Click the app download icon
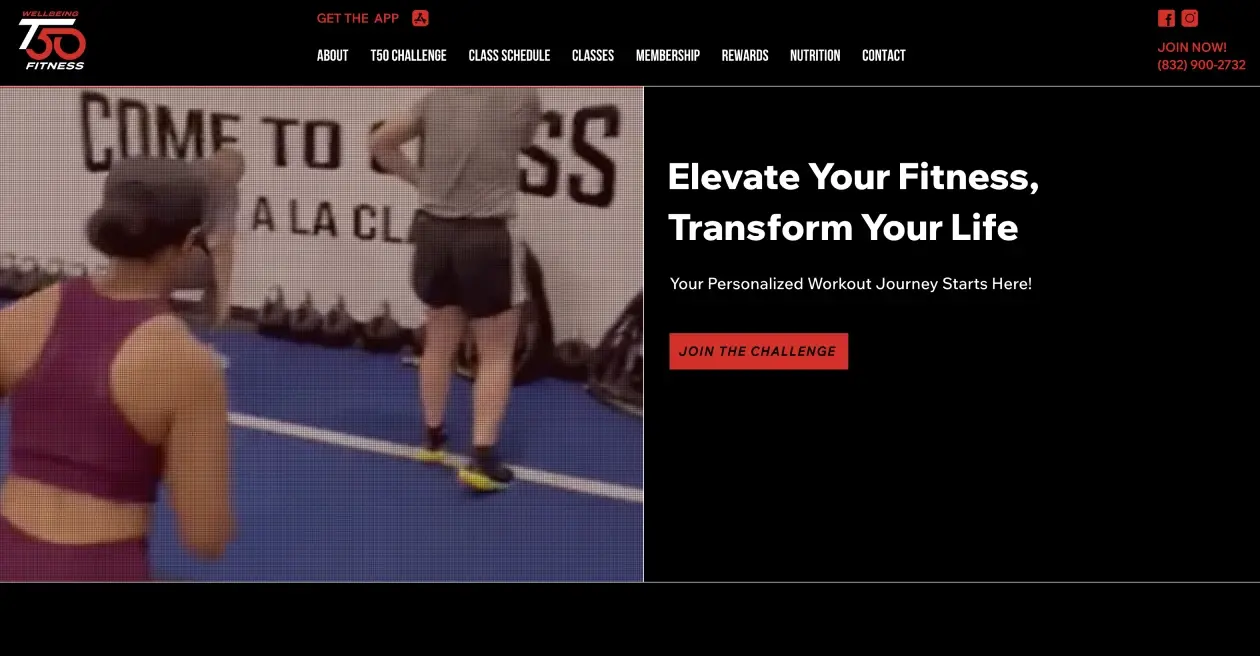The image size is (1260, 656). tap(420, 18)
